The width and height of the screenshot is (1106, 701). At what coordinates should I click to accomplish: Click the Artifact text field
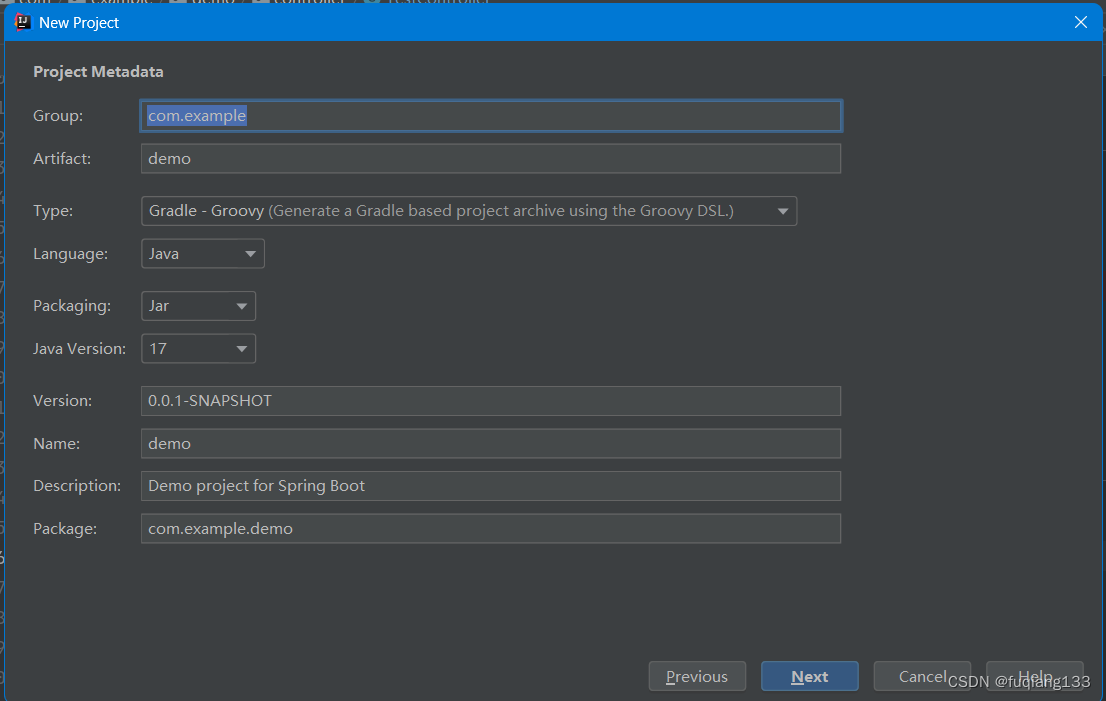491,159
